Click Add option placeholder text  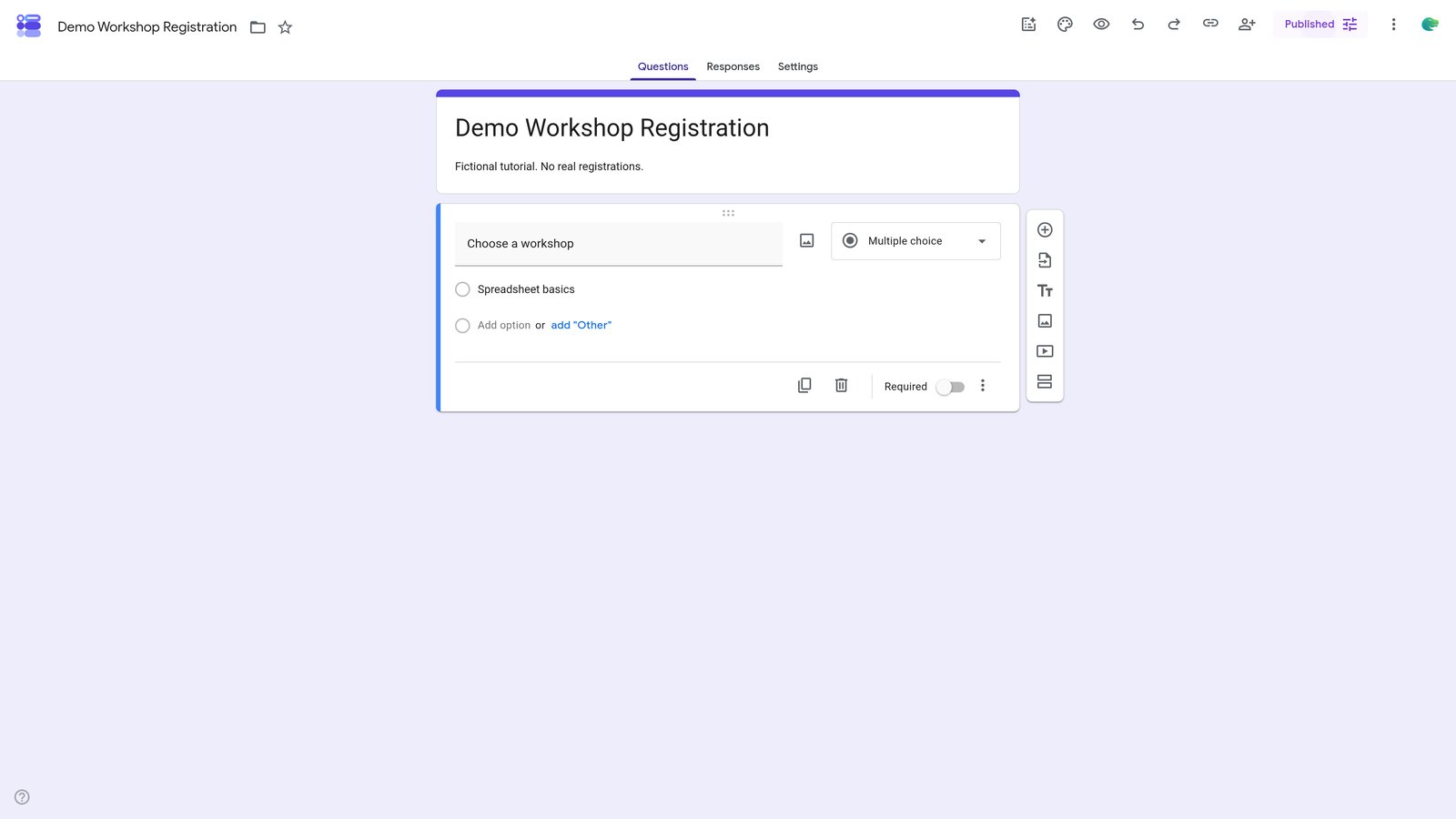504,326
